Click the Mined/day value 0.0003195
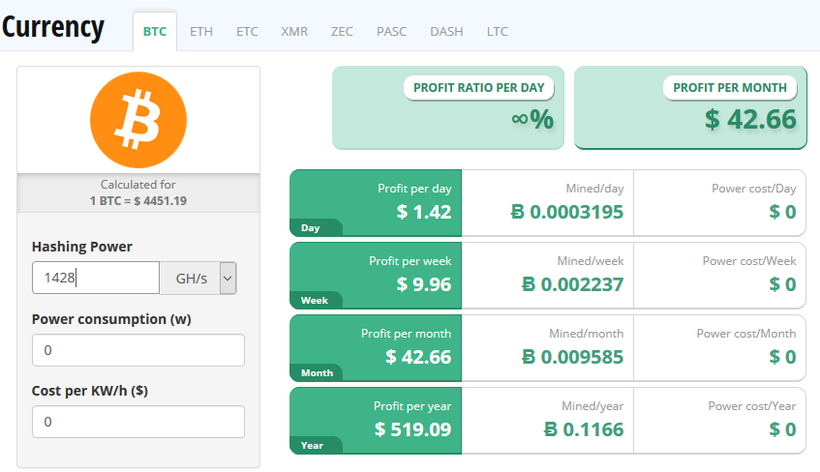 pos(567,212)
